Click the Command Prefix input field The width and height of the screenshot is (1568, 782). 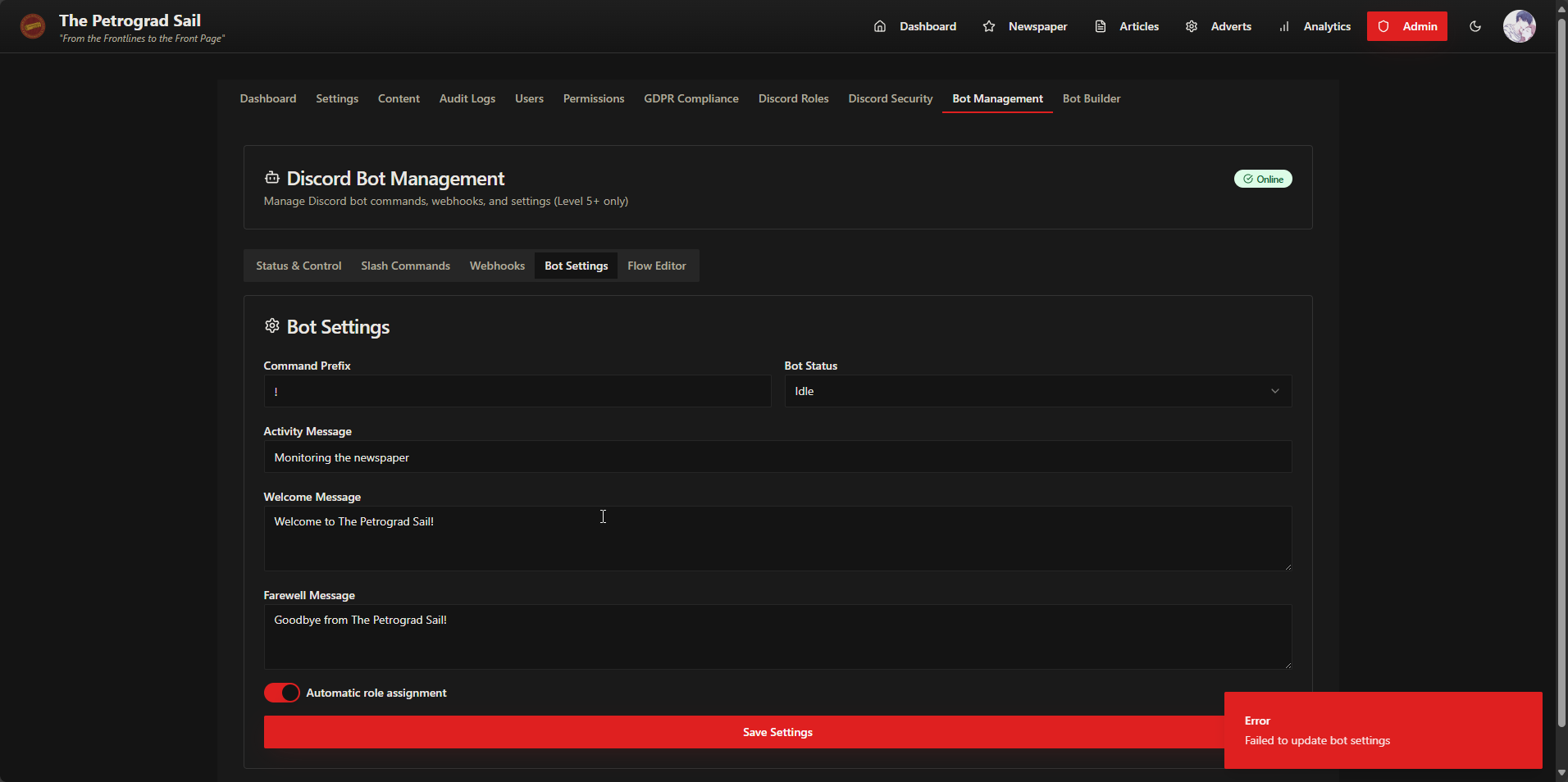[517, 391]
